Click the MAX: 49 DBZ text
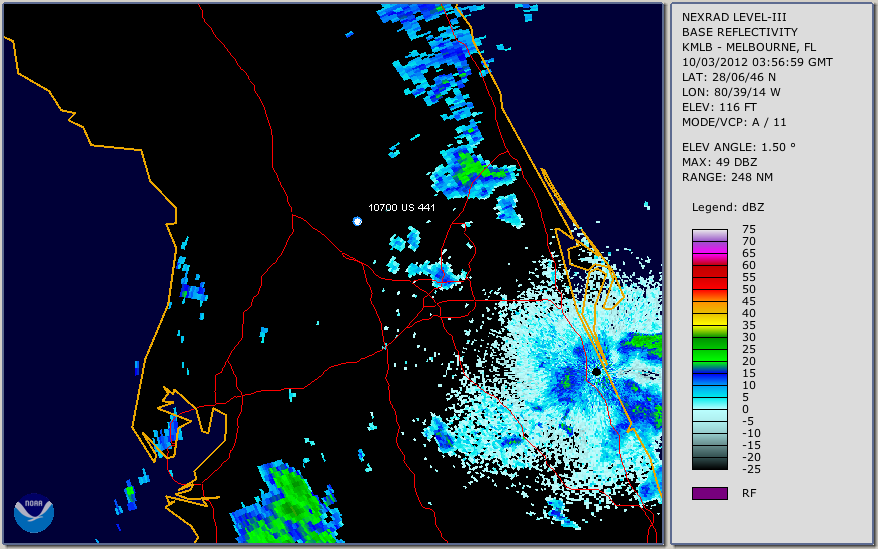 [x=719, y=162]
